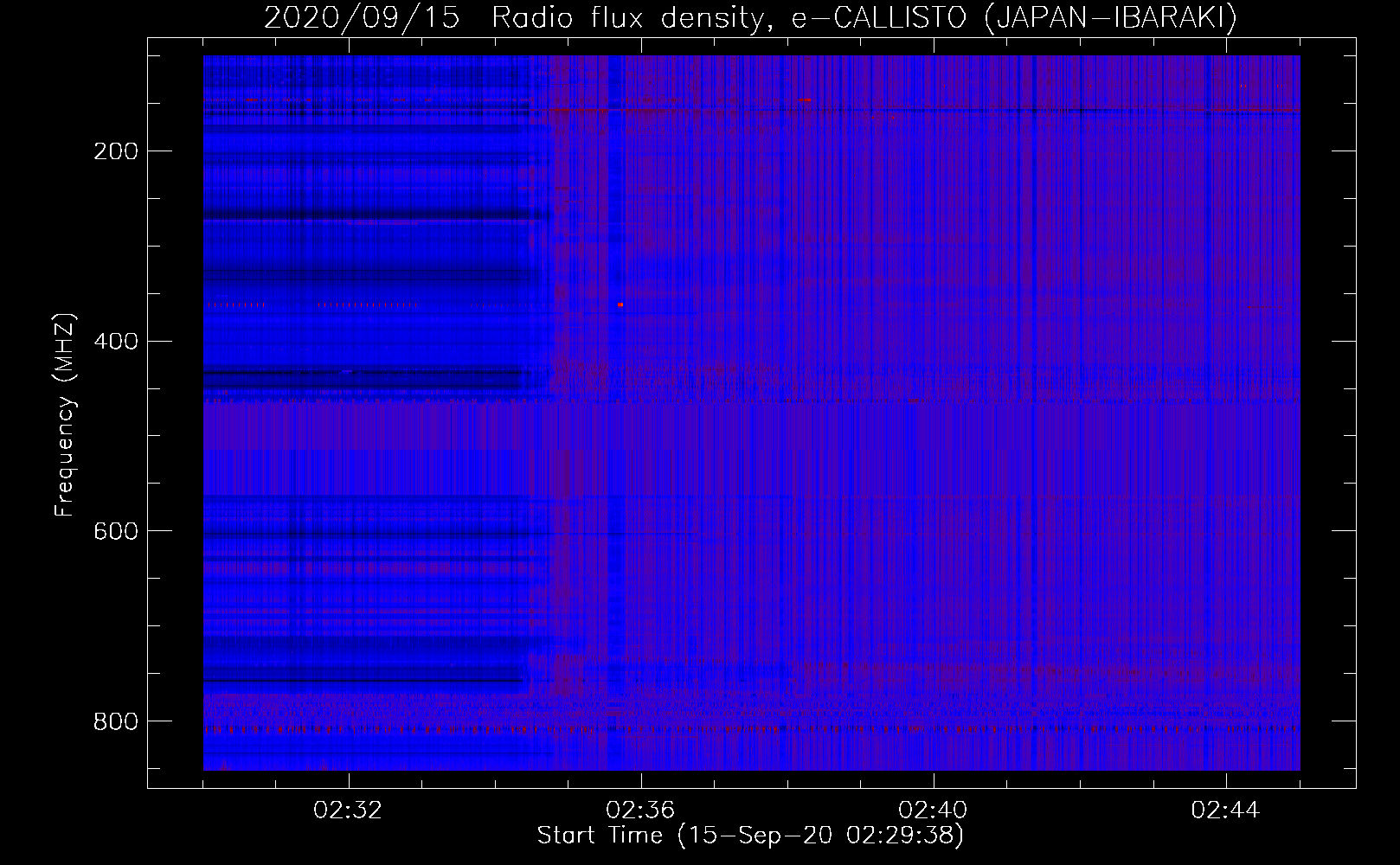Click the bright red spot near 360 MHz after 02:35
This screenshot has height=865, width=1400.
[x=620, y=304]
